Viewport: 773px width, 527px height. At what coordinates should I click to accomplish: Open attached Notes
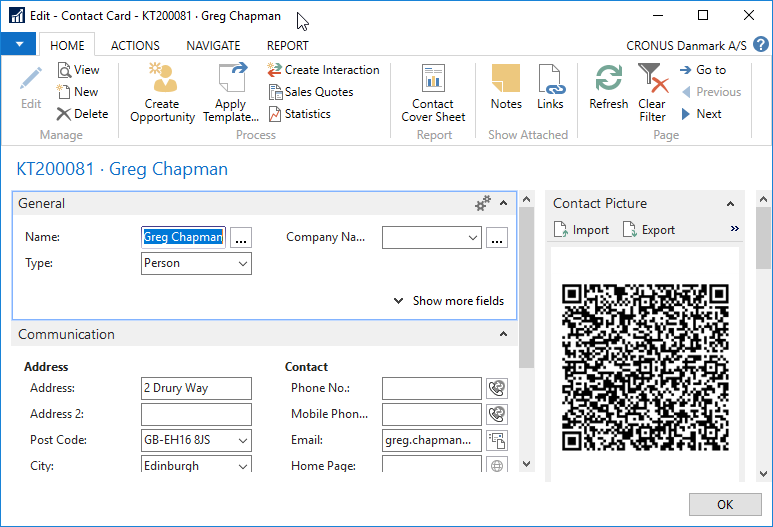[x=506, y=87]
